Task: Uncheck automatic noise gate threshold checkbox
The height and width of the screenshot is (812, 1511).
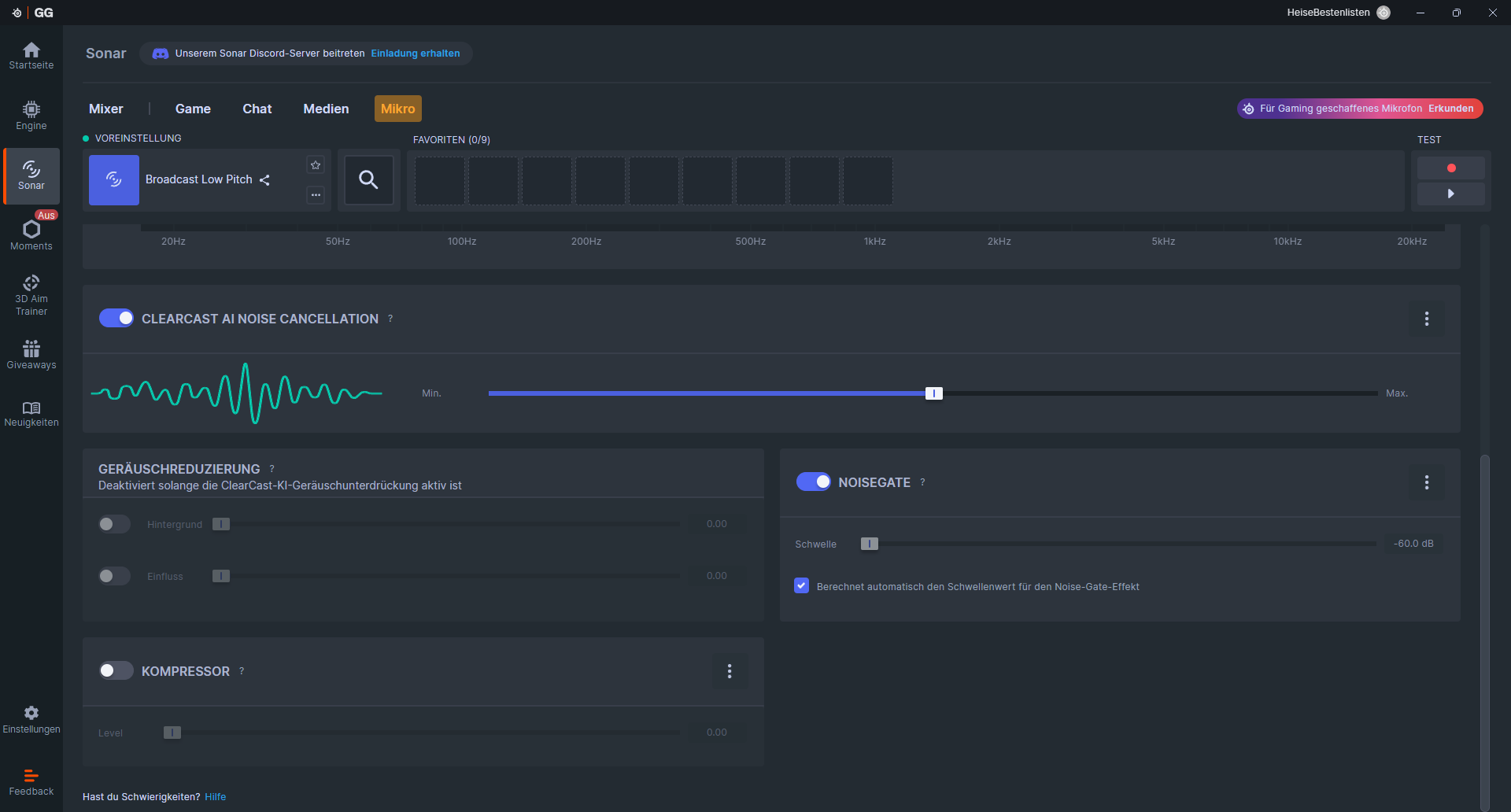Action: click(801, 586)
